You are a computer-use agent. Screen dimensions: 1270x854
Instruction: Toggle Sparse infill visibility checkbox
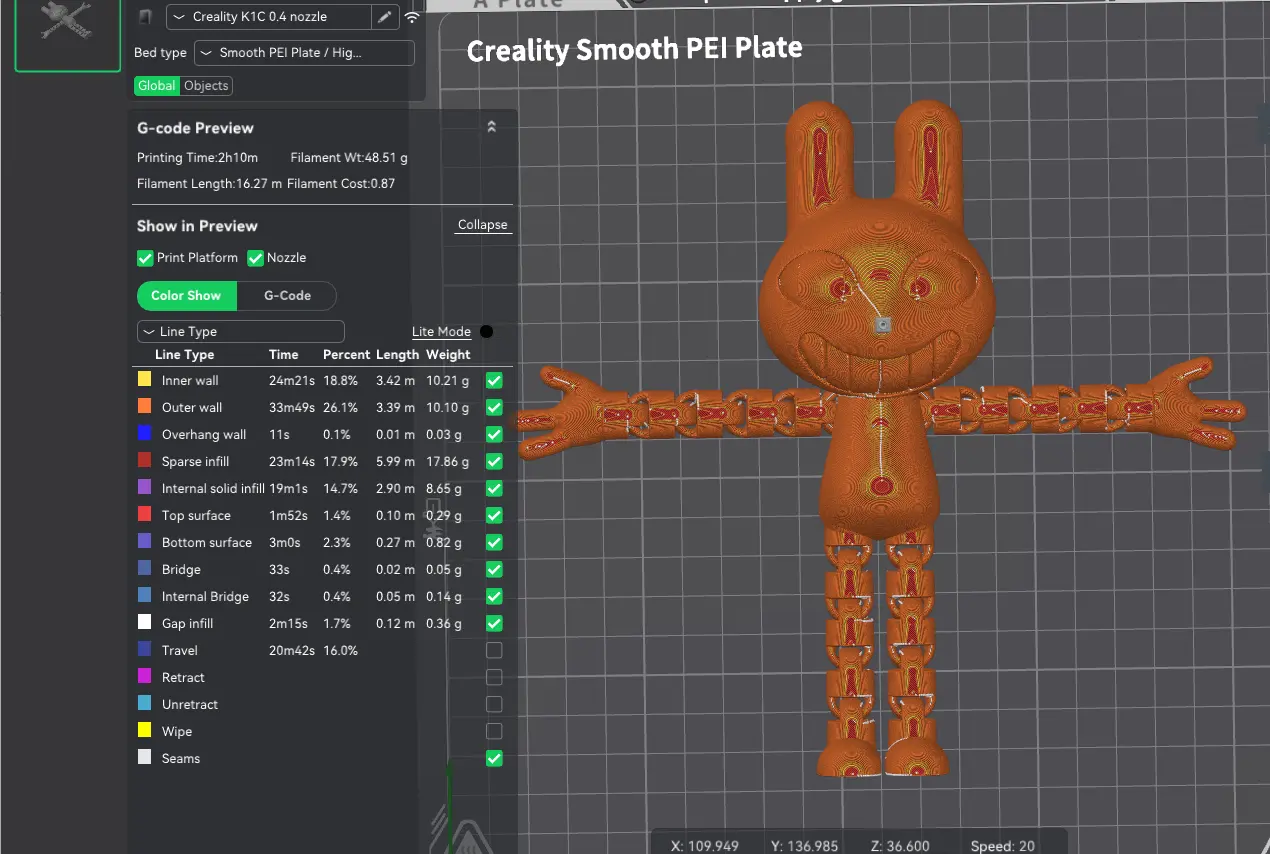point(494,461)
